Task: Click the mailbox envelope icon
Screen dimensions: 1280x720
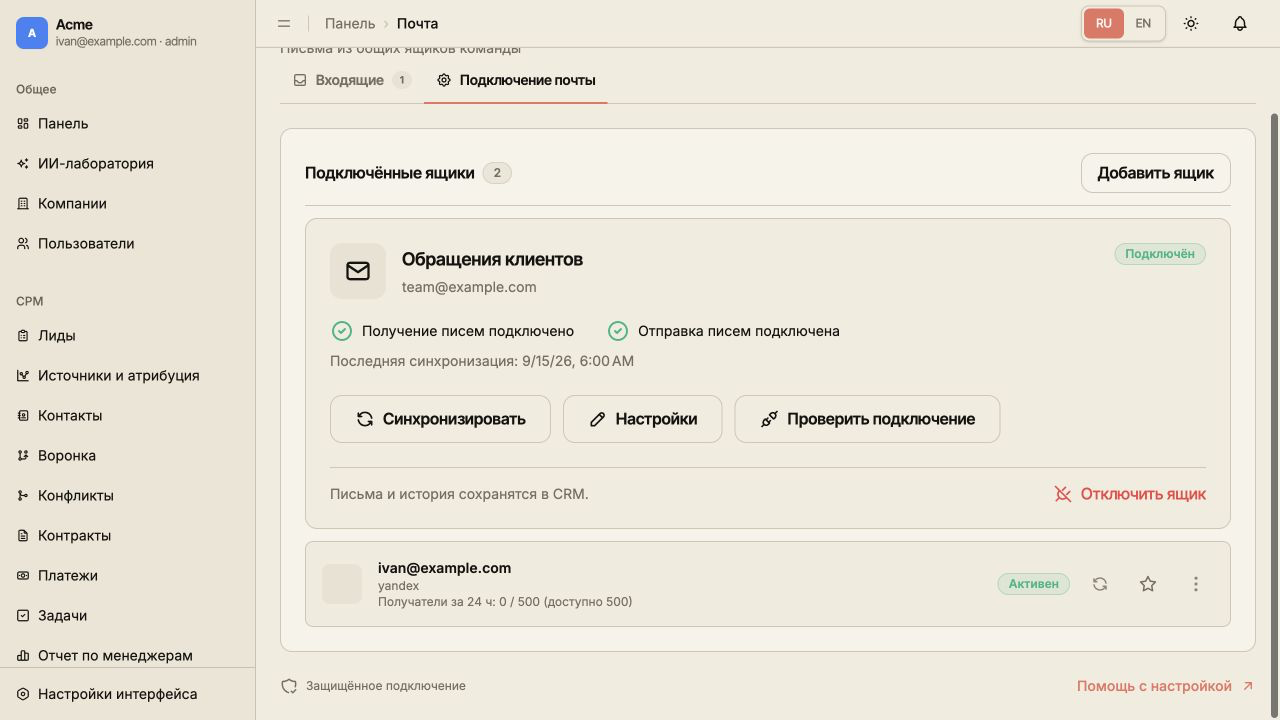Action: [x=358, y=271]
